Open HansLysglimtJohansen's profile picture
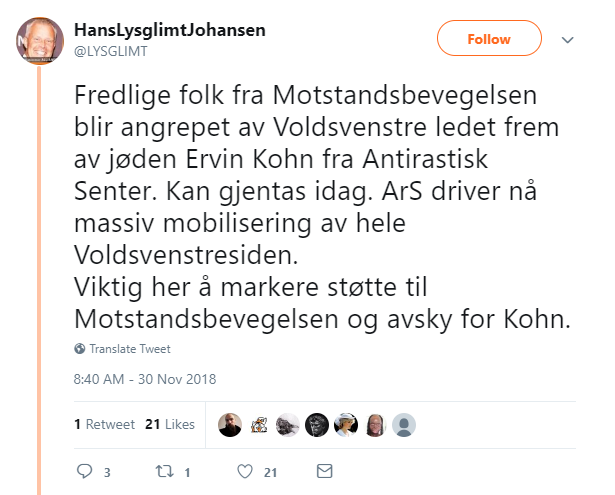 click(41, 39)
